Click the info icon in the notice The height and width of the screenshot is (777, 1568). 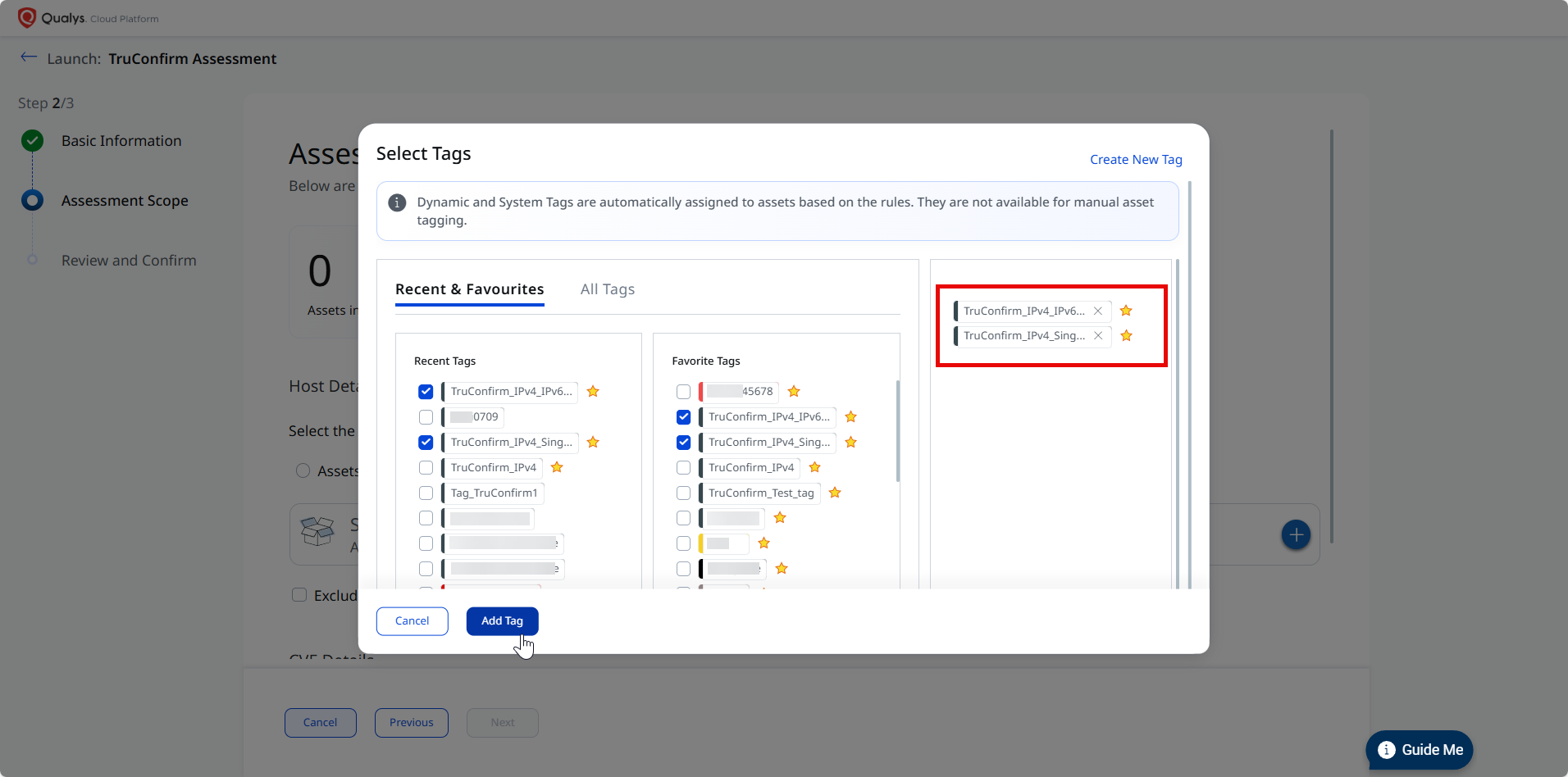tap(397, 202)
